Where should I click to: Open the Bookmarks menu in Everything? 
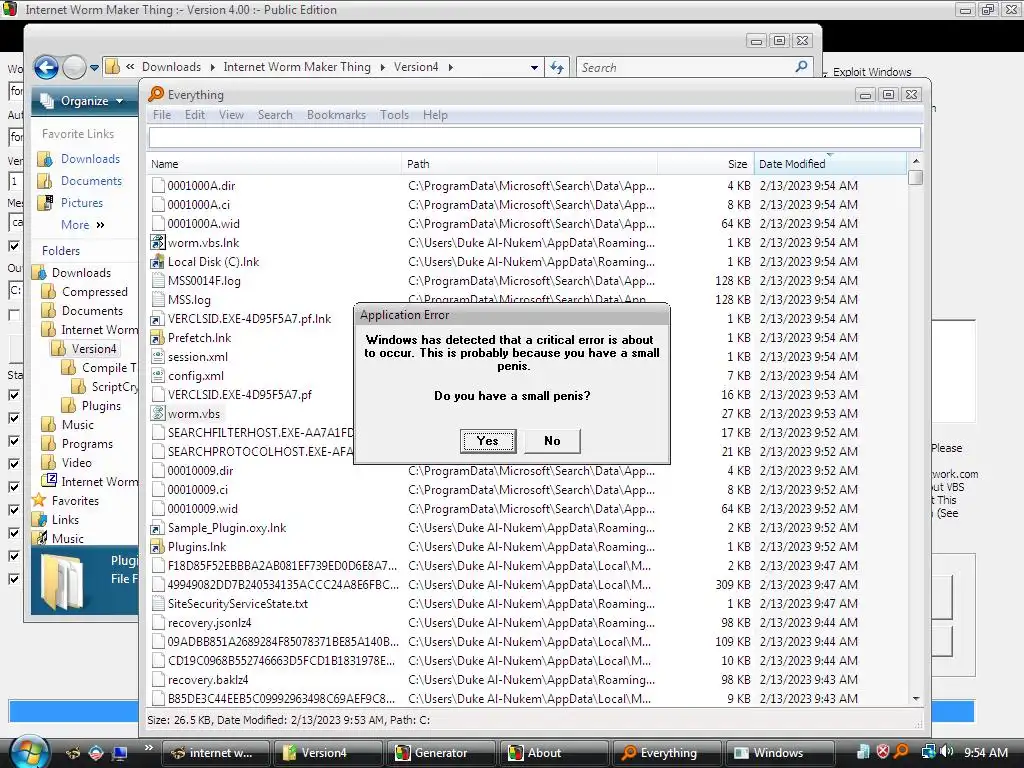click(336, 115)
